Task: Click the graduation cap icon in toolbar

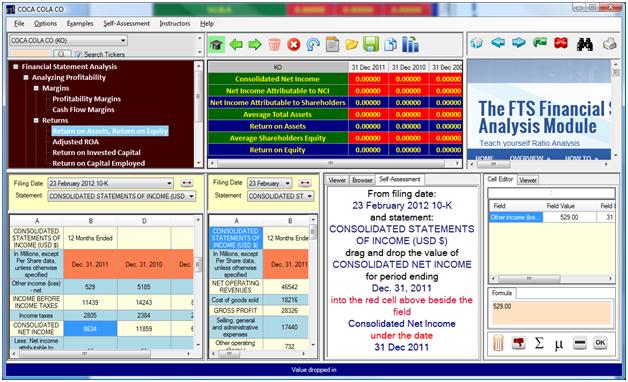Action: point(216,44)
